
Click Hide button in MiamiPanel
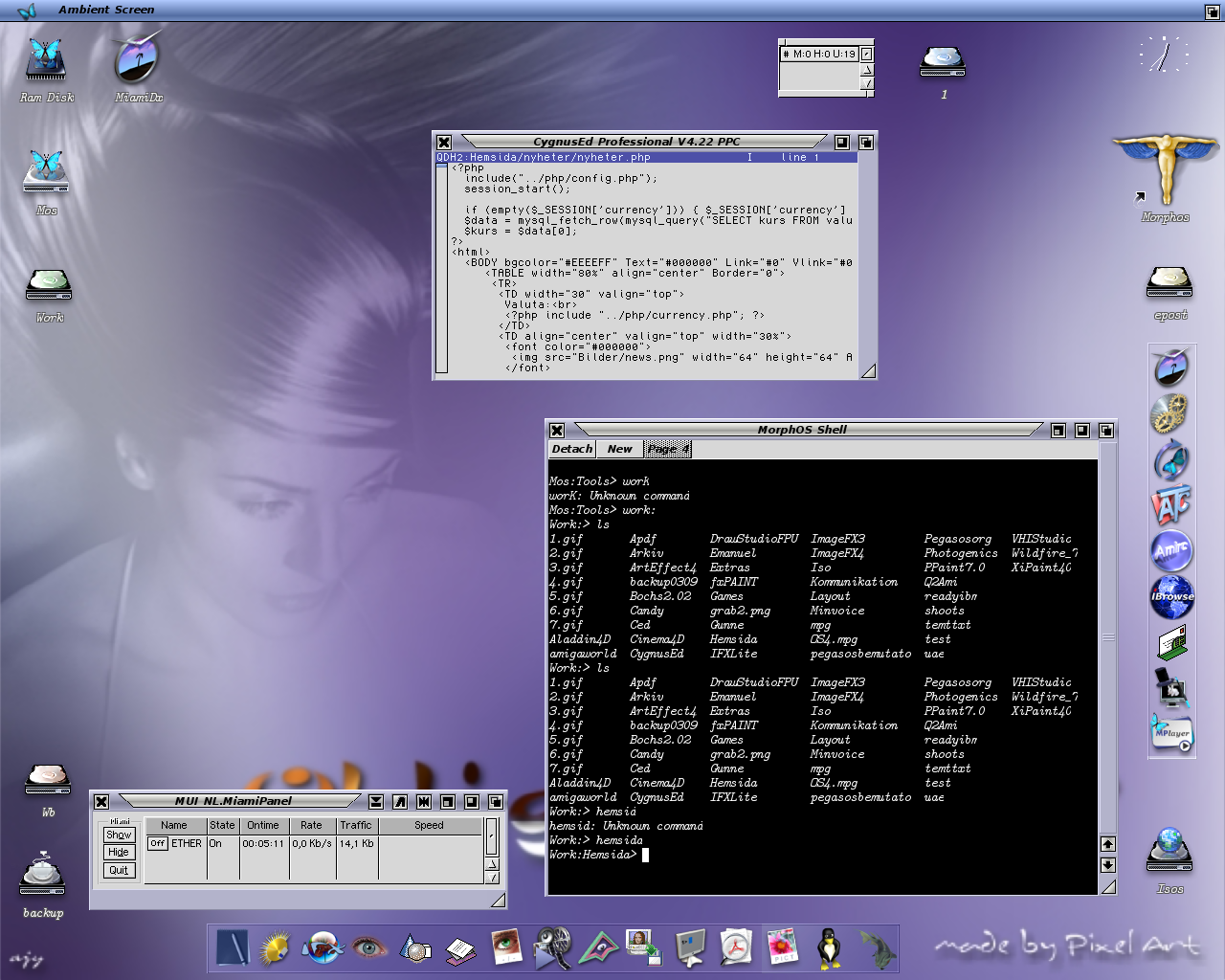(x=119, y=852)
